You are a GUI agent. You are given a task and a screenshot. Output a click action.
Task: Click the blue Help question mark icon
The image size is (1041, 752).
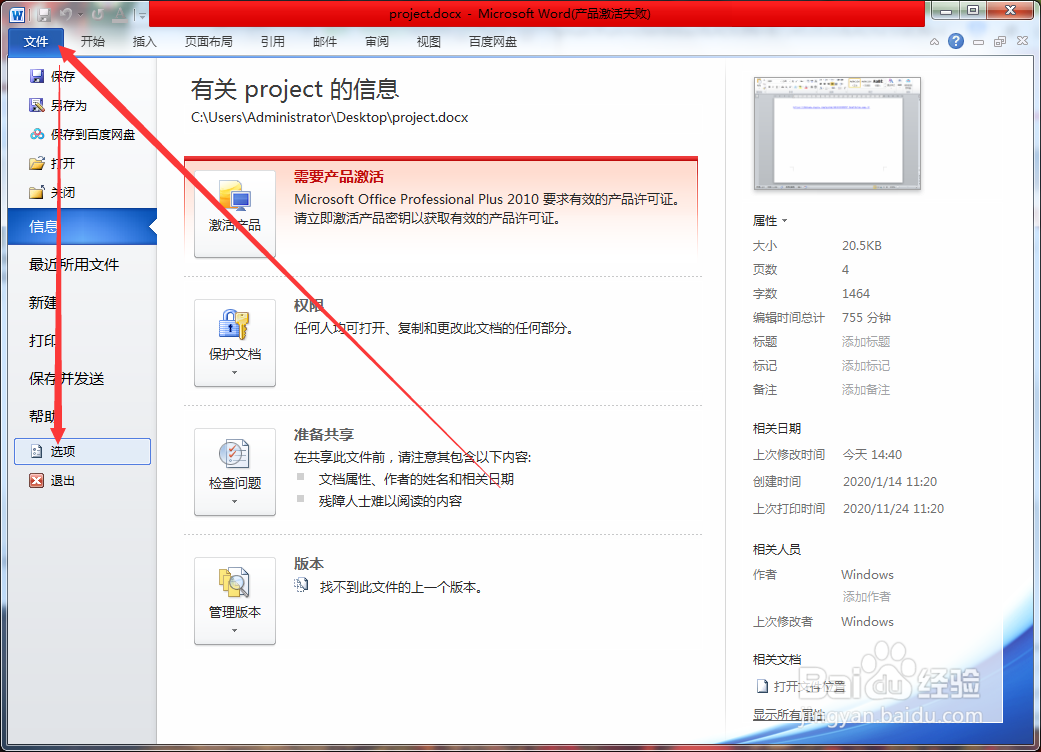tap(958, 41)
